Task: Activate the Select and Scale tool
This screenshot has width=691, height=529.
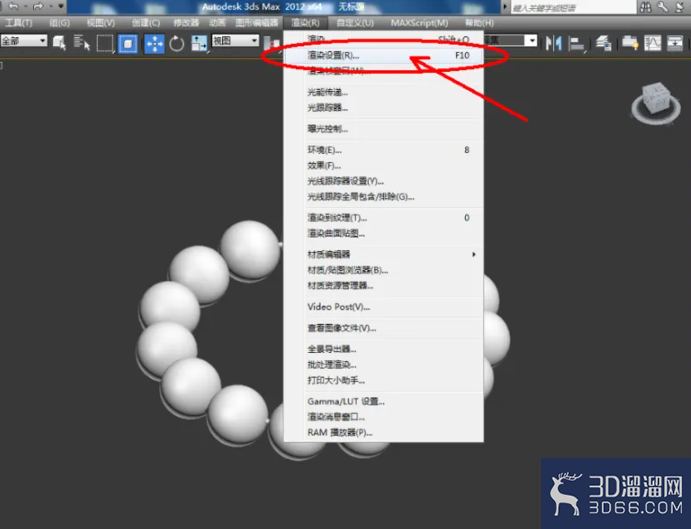Action: point(199,44)
